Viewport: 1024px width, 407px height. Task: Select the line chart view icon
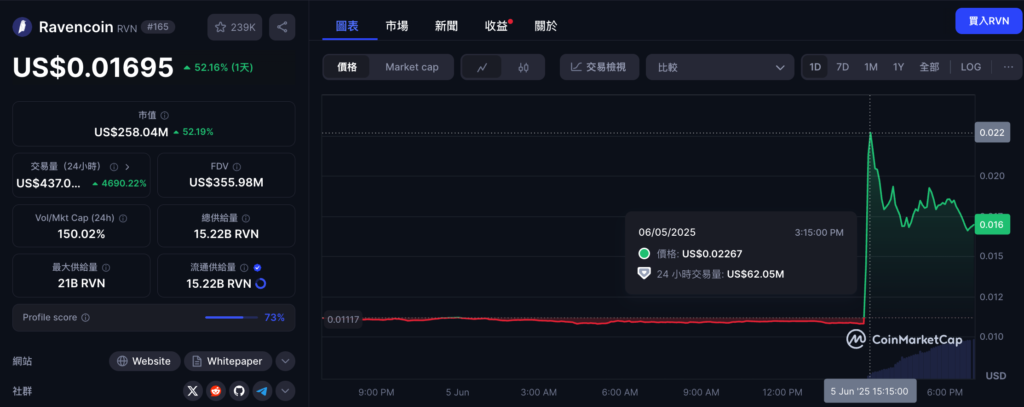(x=482, y=67)
